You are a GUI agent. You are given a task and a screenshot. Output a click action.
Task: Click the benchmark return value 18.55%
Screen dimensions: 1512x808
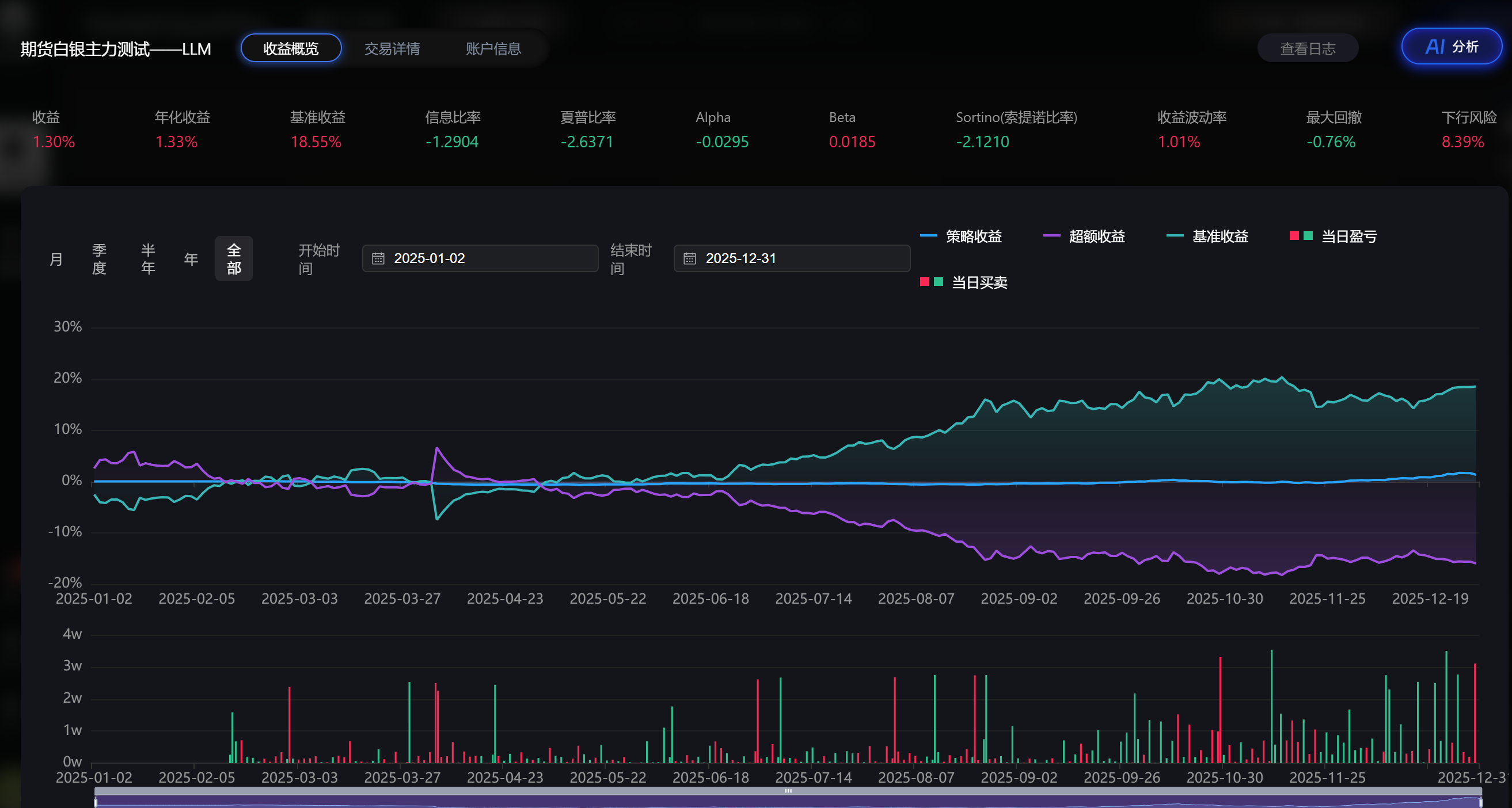coord(316,142)
